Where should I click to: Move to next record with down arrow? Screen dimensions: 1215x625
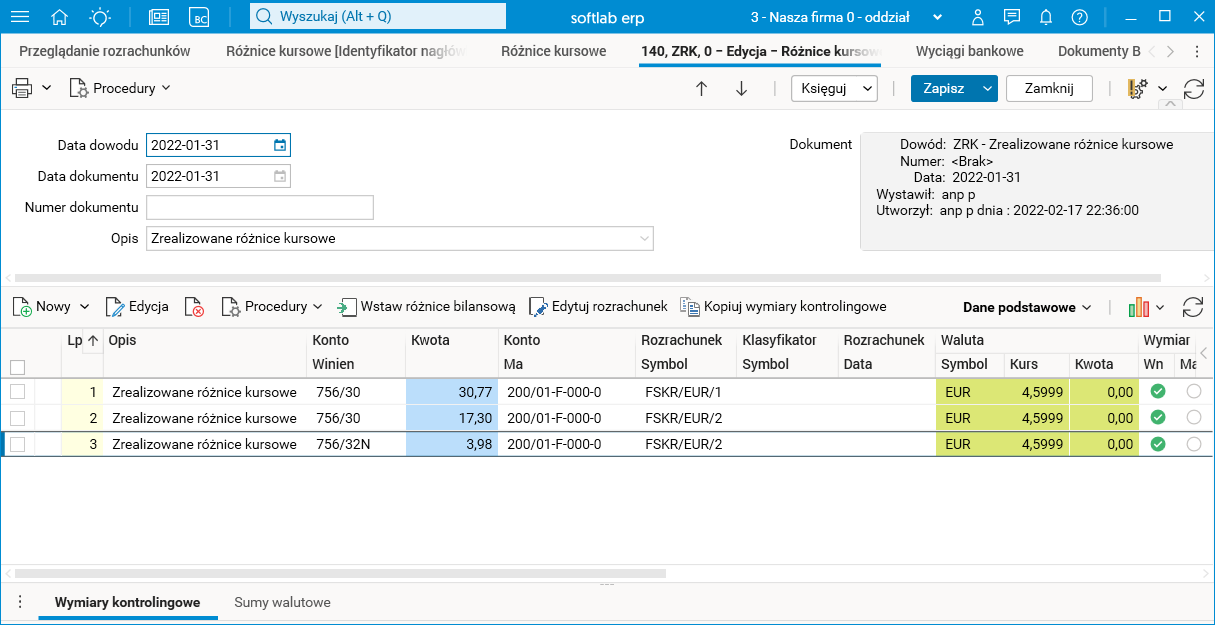[x=741, y=88]
